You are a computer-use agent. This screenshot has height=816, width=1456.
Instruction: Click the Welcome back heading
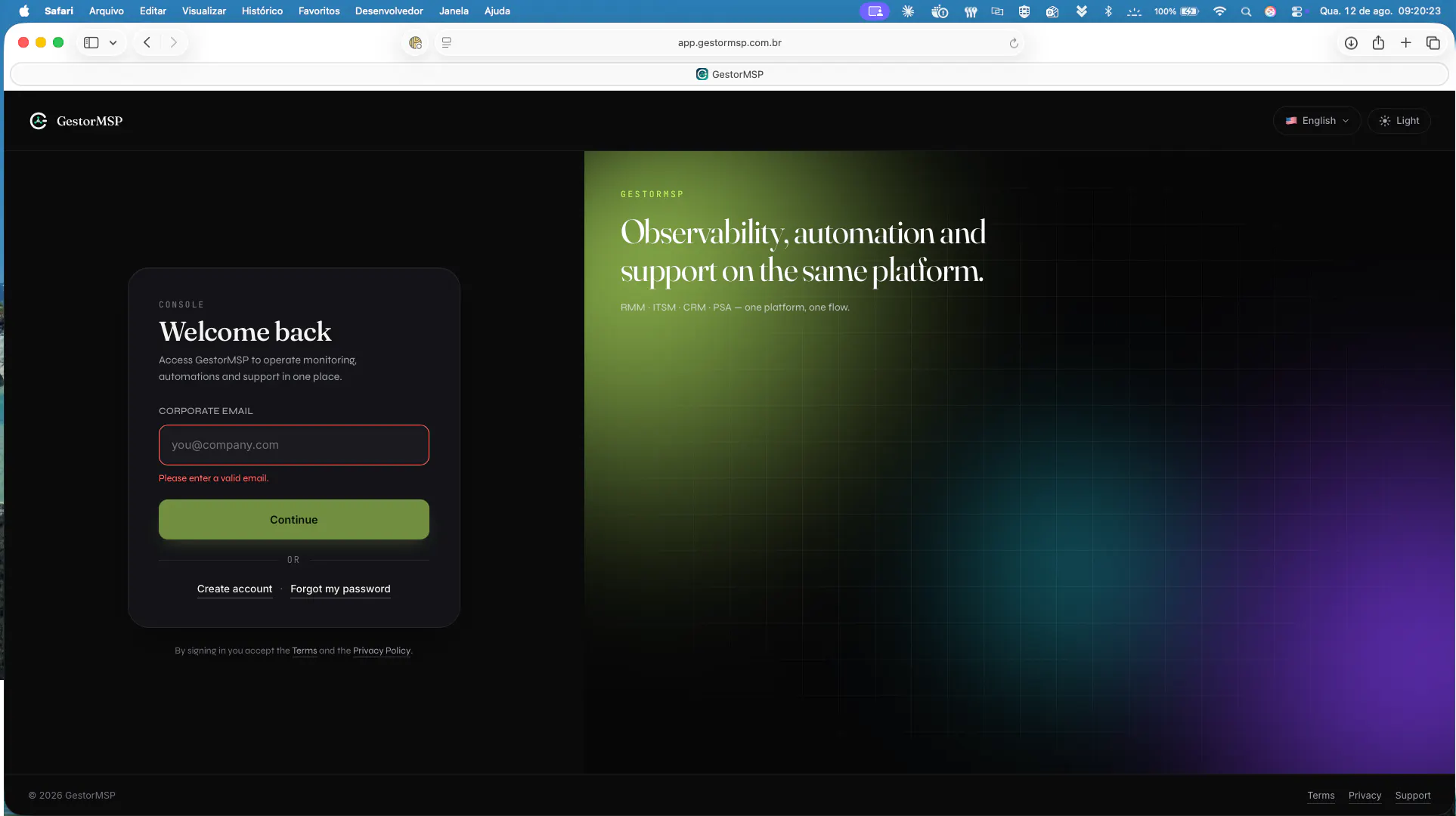click(x=245, y=332)
